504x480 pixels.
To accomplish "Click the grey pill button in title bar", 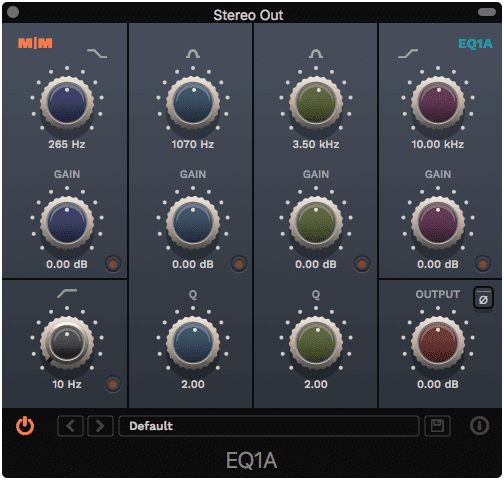I will [x=487, y=12].
